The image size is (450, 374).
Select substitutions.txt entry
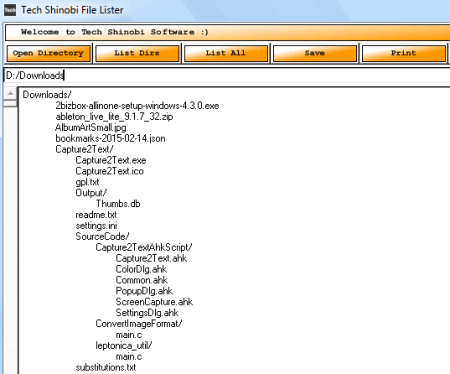point(106,368)
